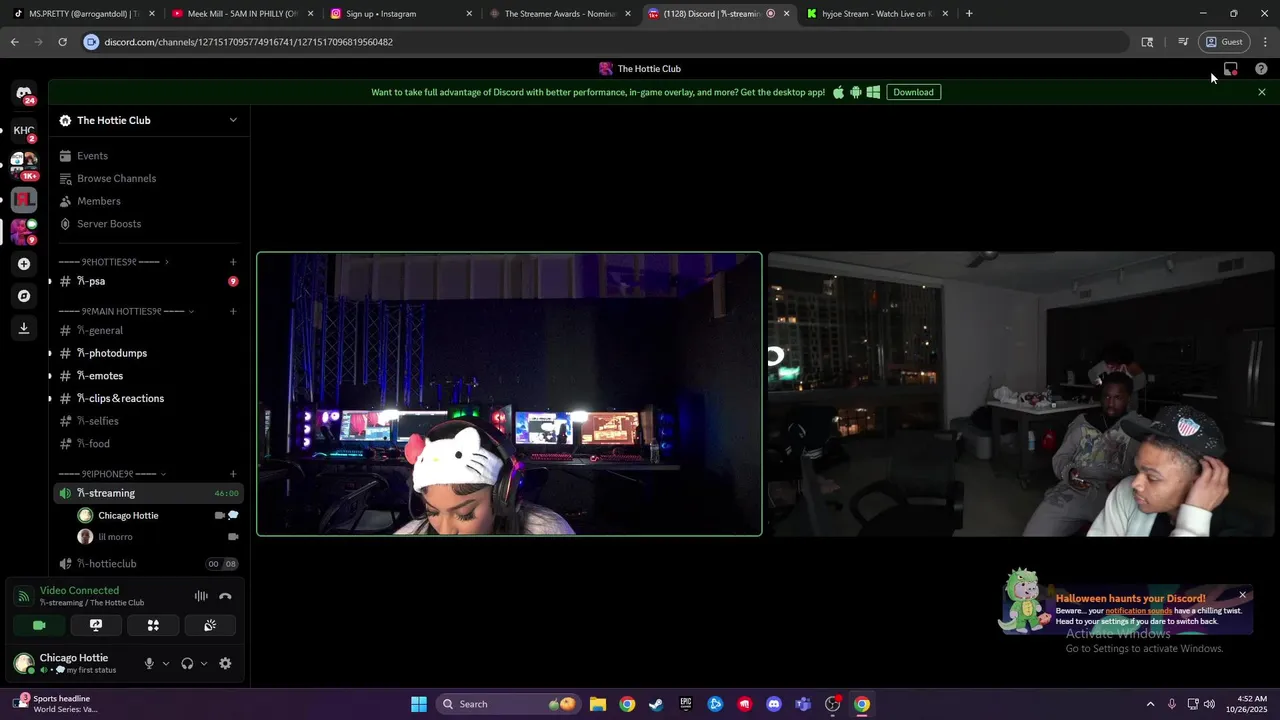Open Steam from the taskbar
The width and height of the screenshot is (1280, 720).
pos(656,704)
